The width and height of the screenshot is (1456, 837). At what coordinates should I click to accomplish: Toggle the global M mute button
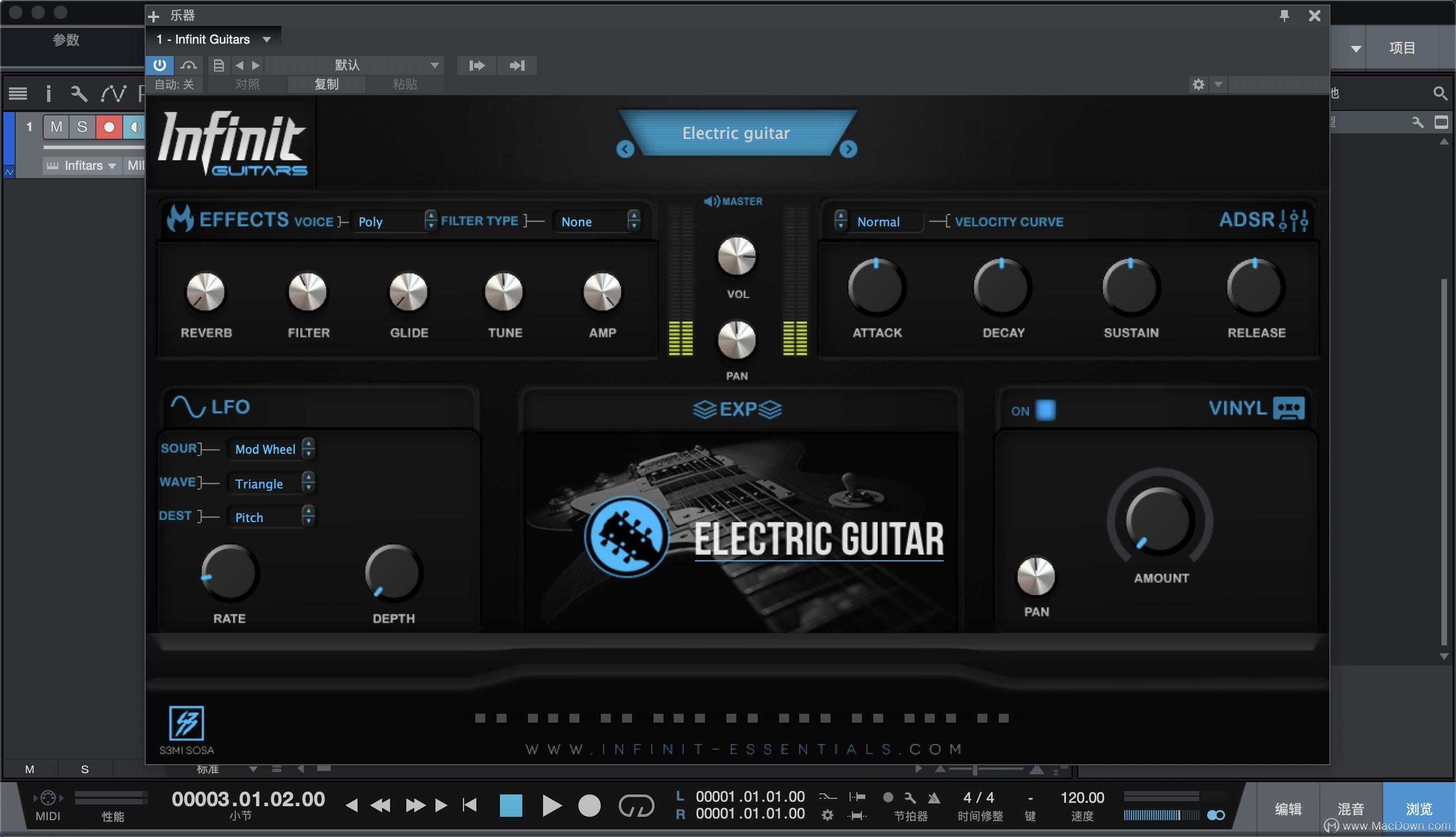coord(30,769)
